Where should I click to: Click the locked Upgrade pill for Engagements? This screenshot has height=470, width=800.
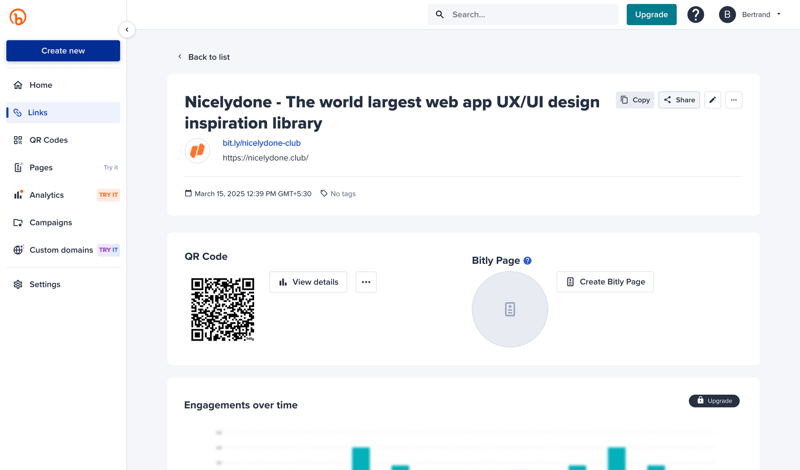point(714,401)
